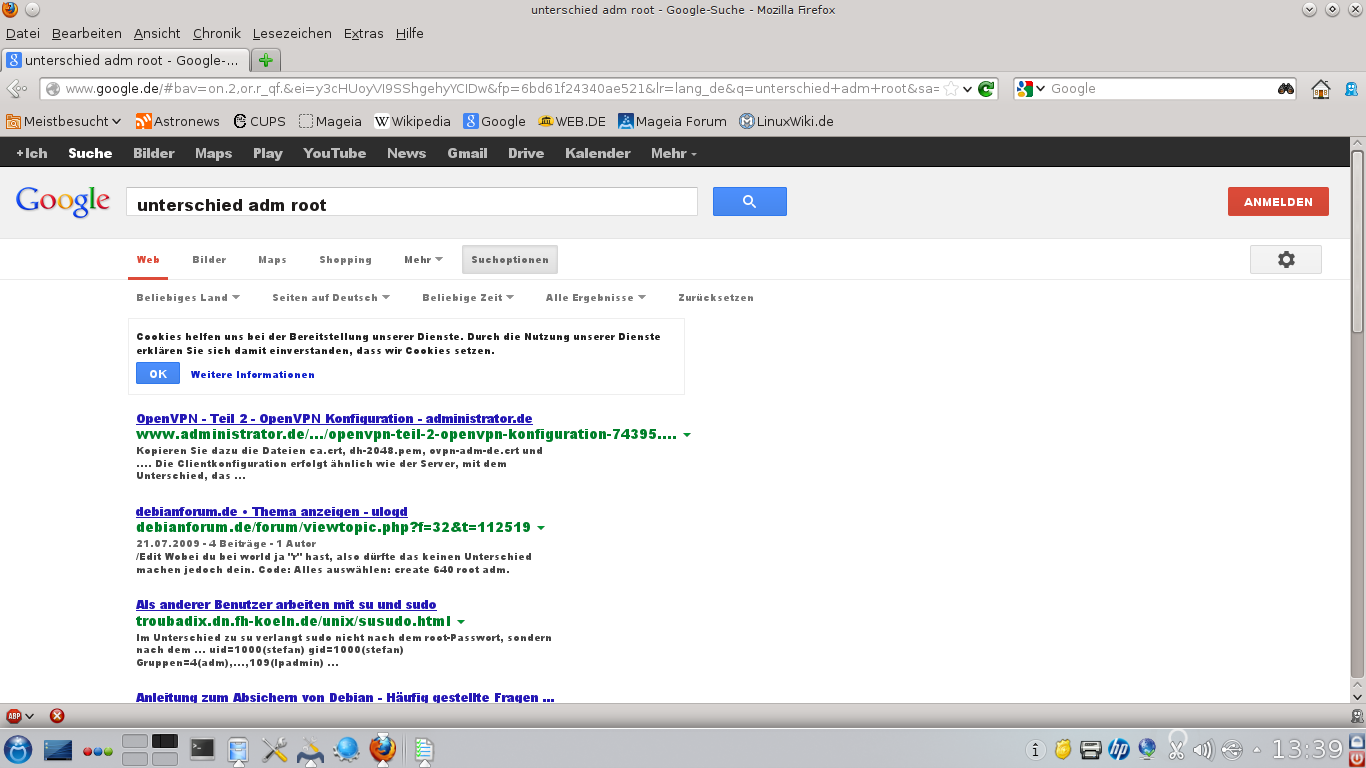Show desktop via blue panel icon

point(59,749)
